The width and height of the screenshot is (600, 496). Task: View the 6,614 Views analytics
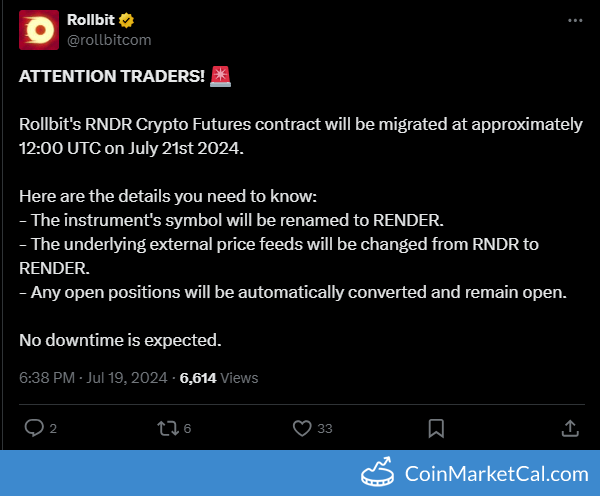(x=218, y=378)
